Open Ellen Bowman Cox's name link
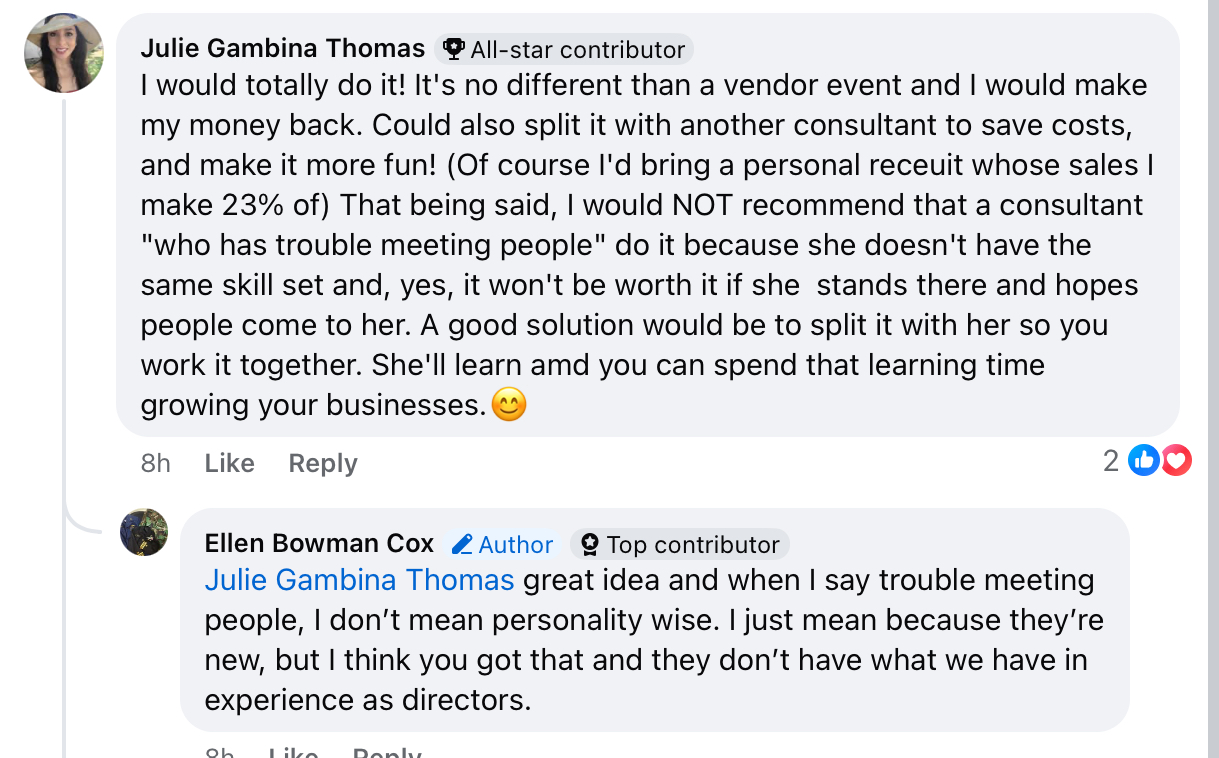The width and height of the screenshot is (1219, 758). pos(319,543)
